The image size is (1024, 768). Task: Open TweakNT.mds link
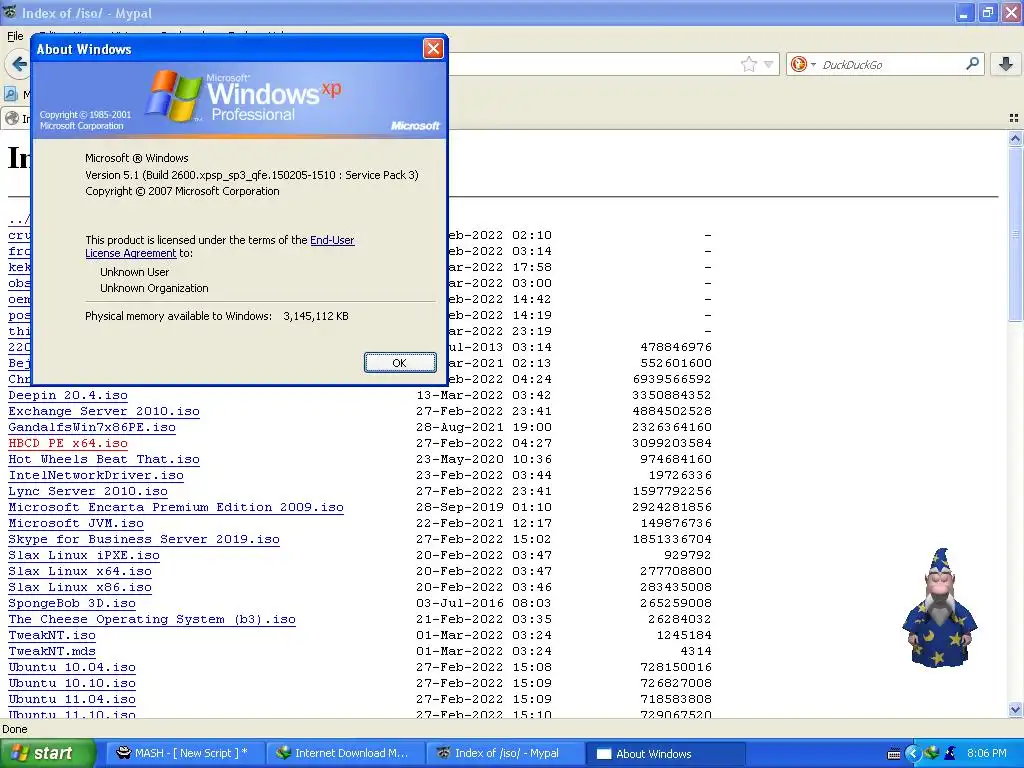tap(52, 651)
